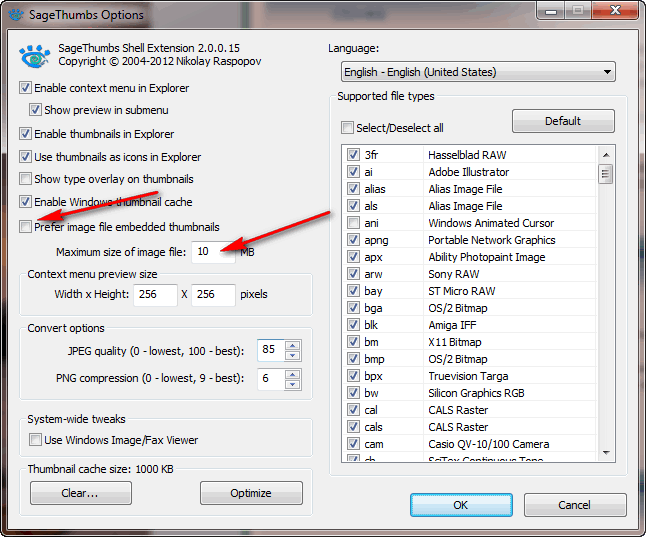Click the JPEG quality value field
646x537 pixels.
tap(271, 350)
